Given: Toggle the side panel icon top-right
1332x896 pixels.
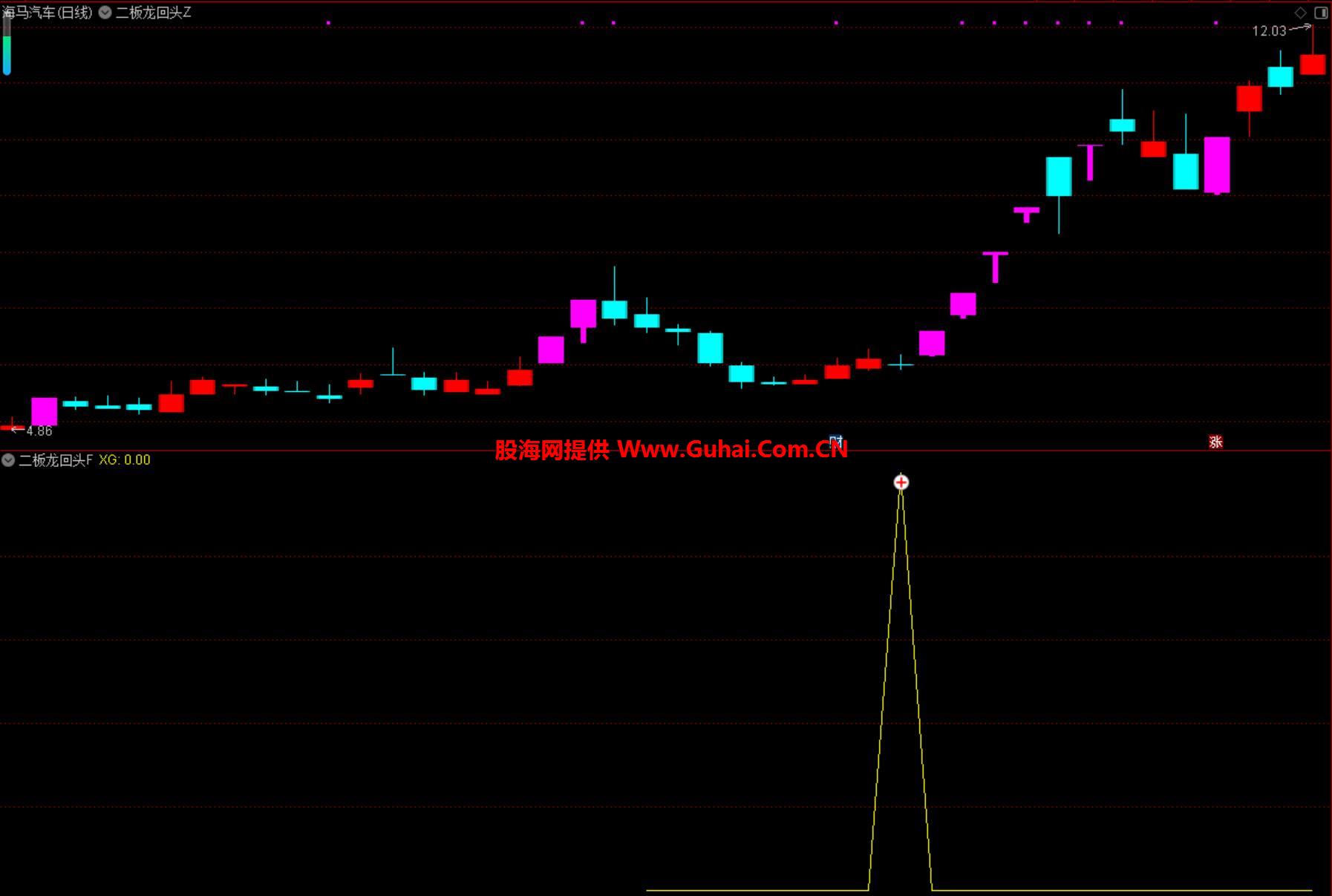Looking at the screenshot, I should point(1321,13).
